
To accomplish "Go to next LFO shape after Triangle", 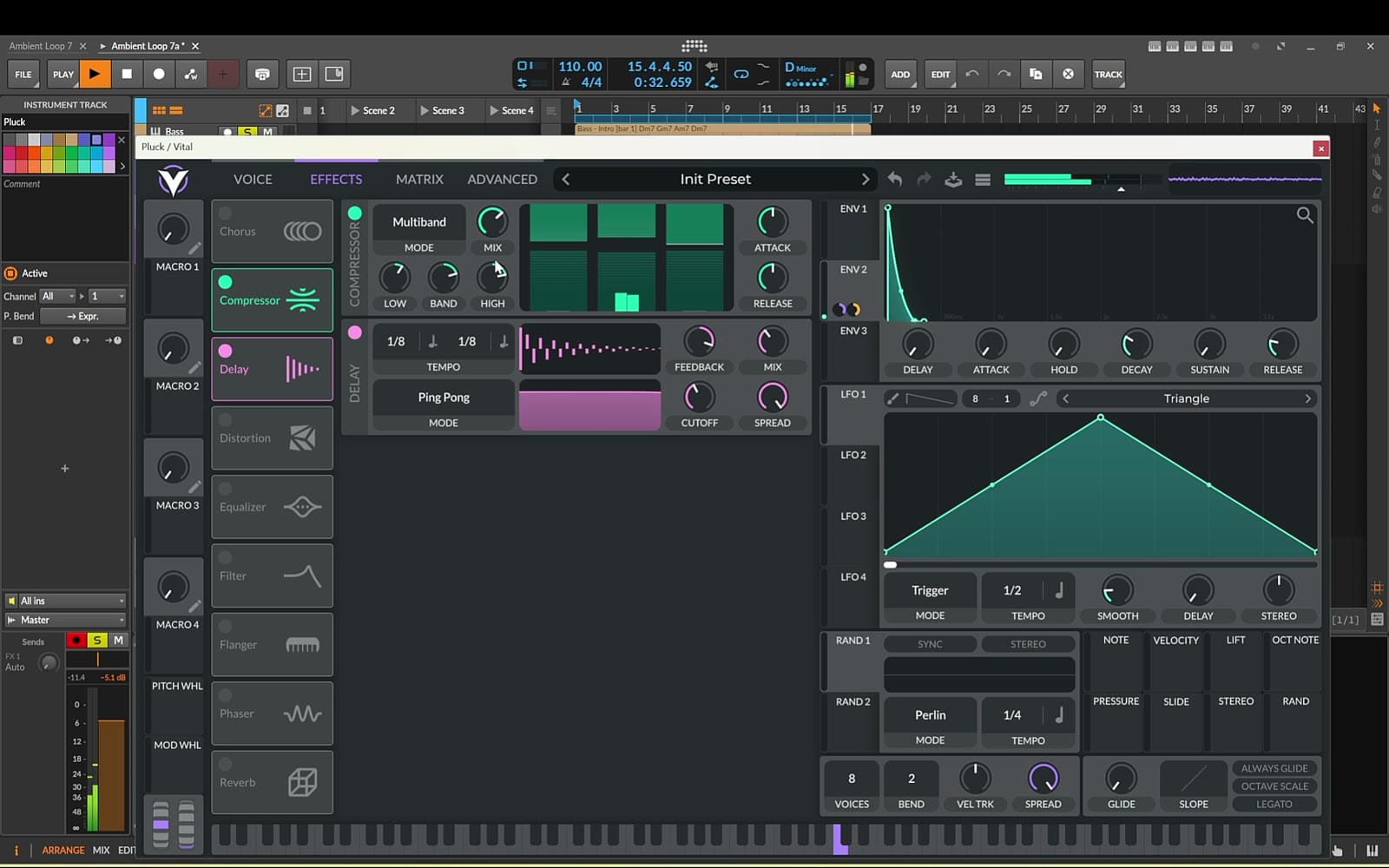I will [1307, 398].
